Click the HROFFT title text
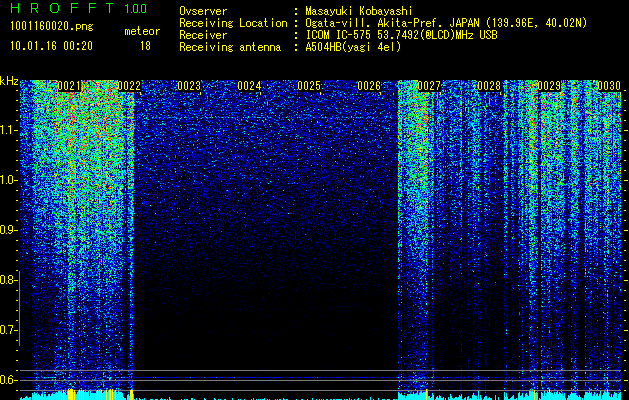This screenshot has height=400, width=629. click(x=63, y=8)
